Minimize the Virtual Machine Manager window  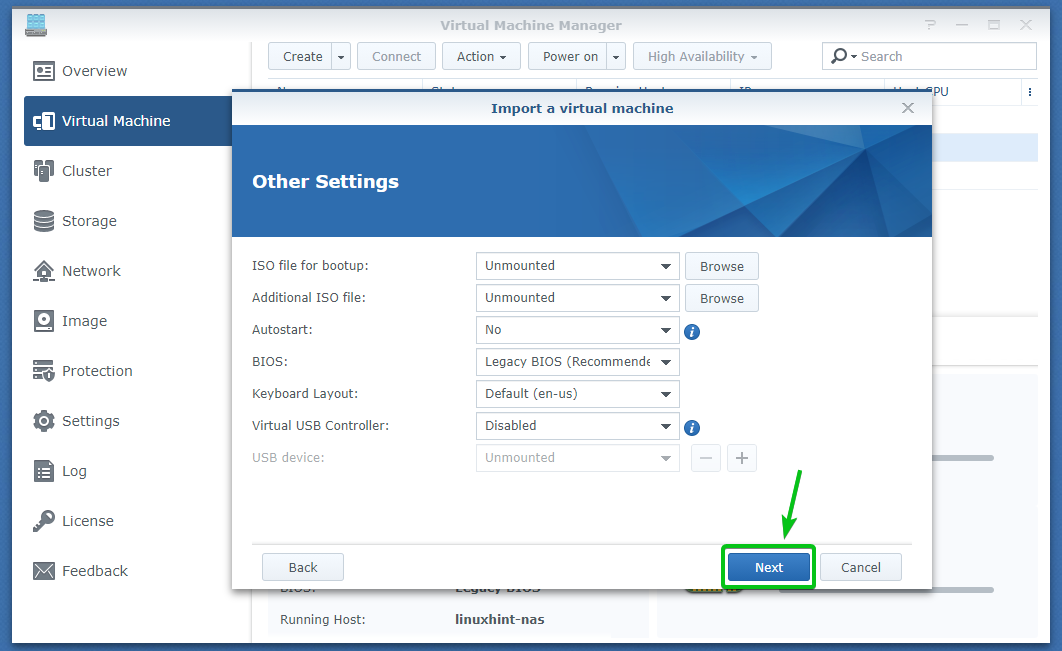click(962, 25)
